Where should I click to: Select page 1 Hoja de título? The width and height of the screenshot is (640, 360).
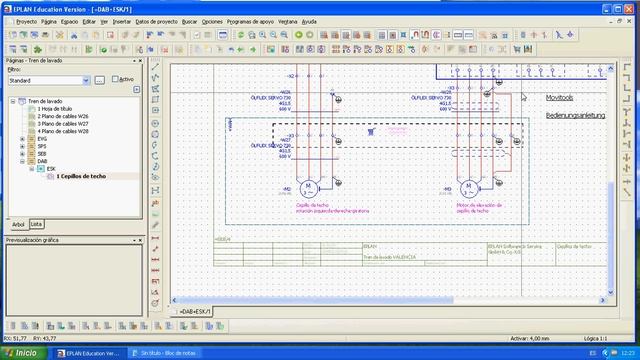[54, 109]
